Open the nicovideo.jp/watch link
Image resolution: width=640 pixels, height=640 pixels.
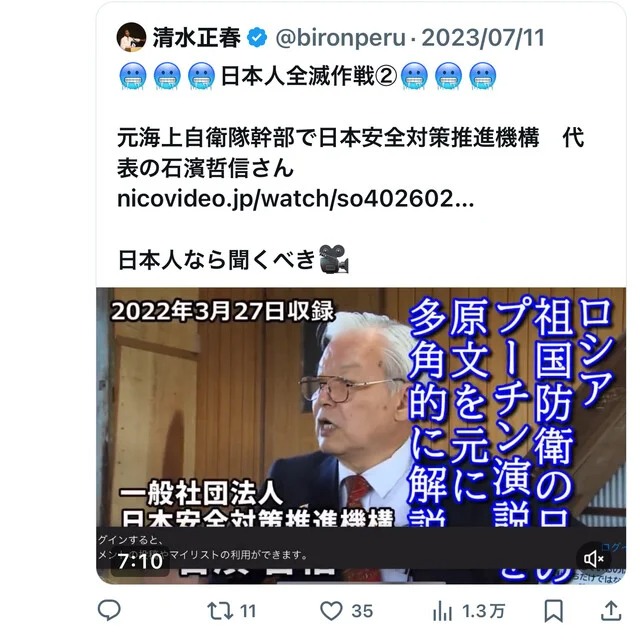(296, 199)
